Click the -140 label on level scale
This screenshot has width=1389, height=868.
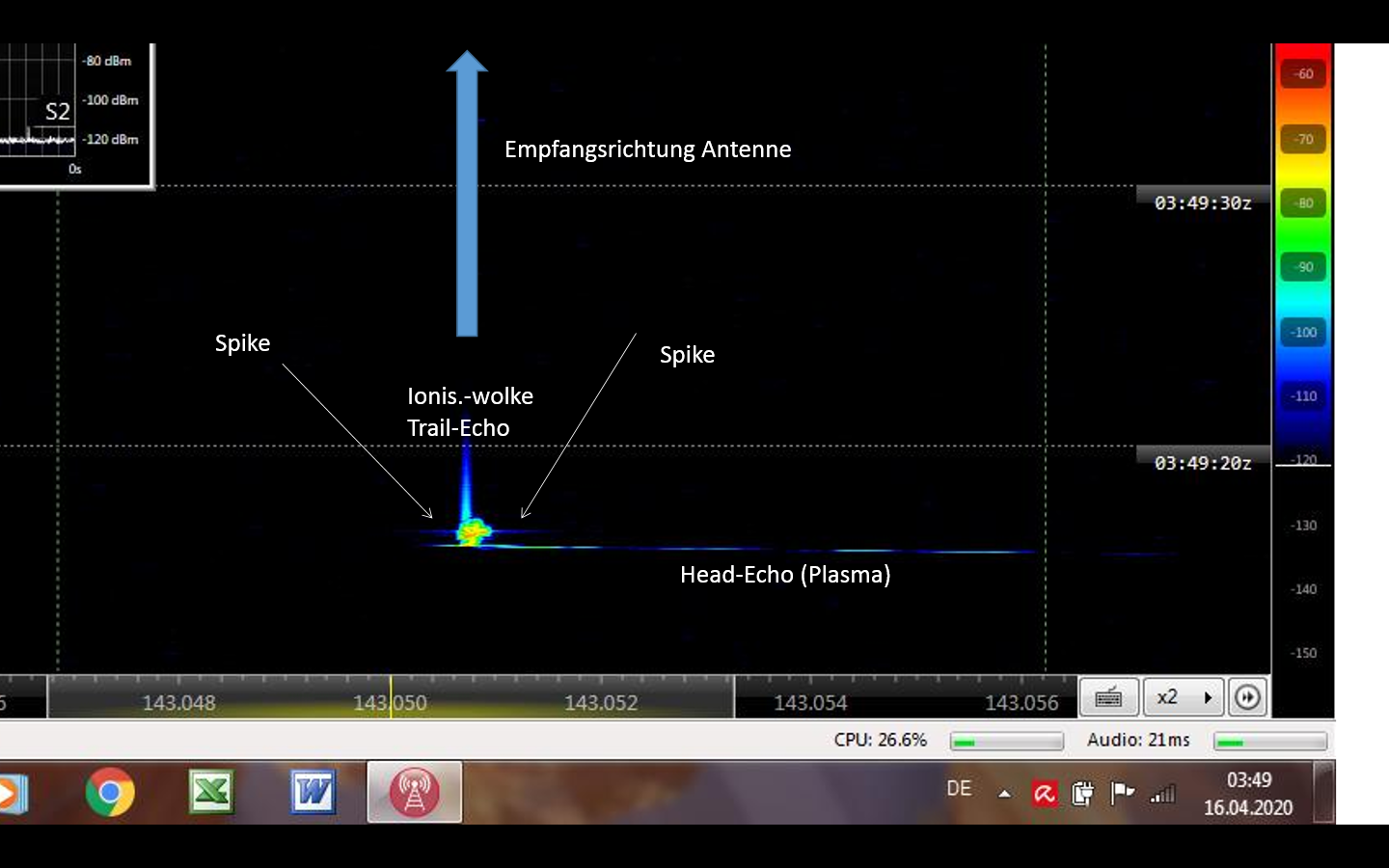coord(1303,589)
